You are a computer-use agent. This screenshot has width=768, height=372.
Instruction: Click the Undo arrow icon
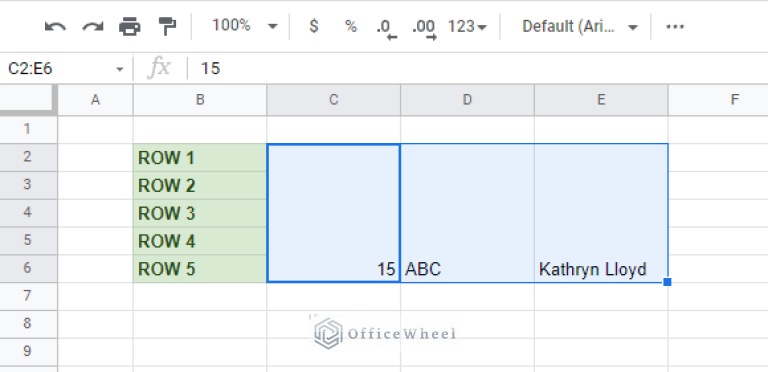pos(55,26)
